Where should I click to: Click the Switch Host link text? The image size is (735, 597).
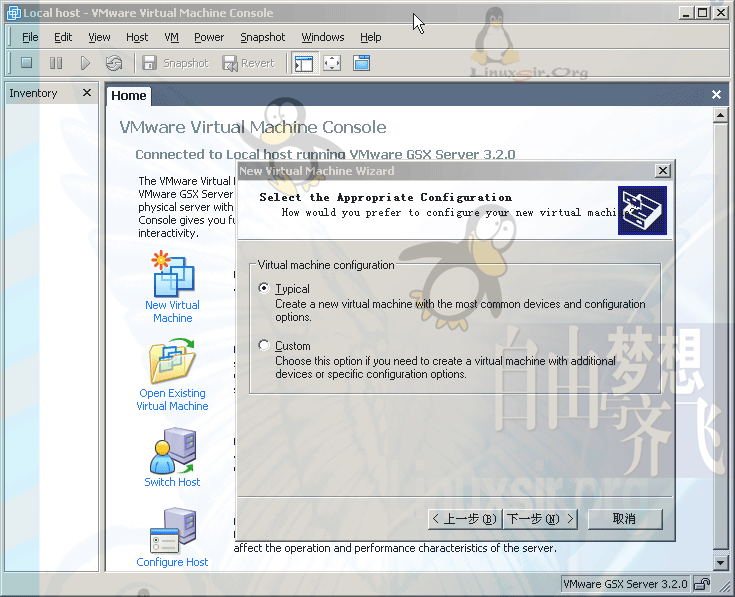click(172, 482)
